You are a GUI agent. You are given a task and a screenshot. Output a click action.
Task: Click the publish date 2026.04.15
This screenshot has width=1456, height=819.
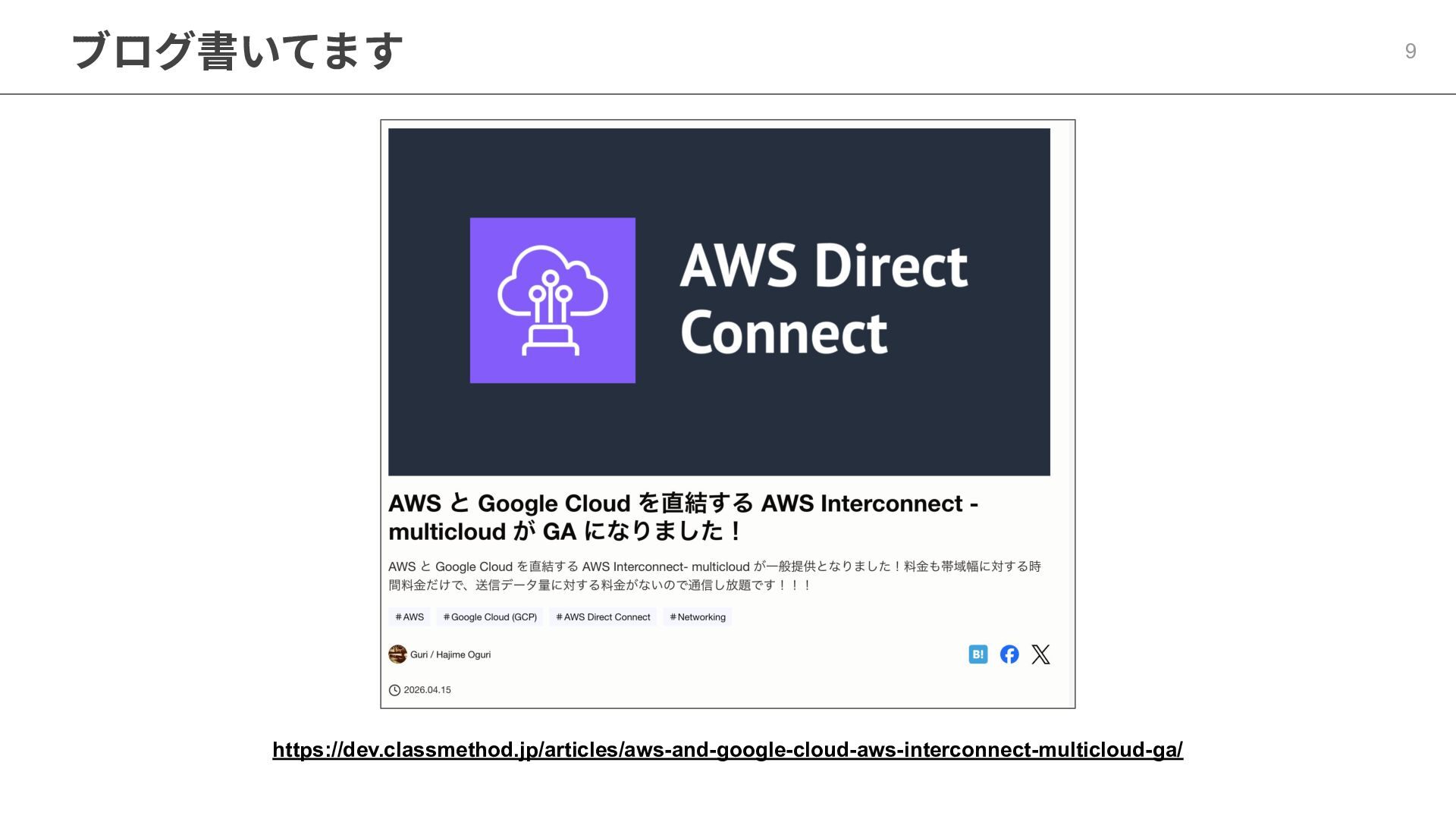click(x=427, y=690)
